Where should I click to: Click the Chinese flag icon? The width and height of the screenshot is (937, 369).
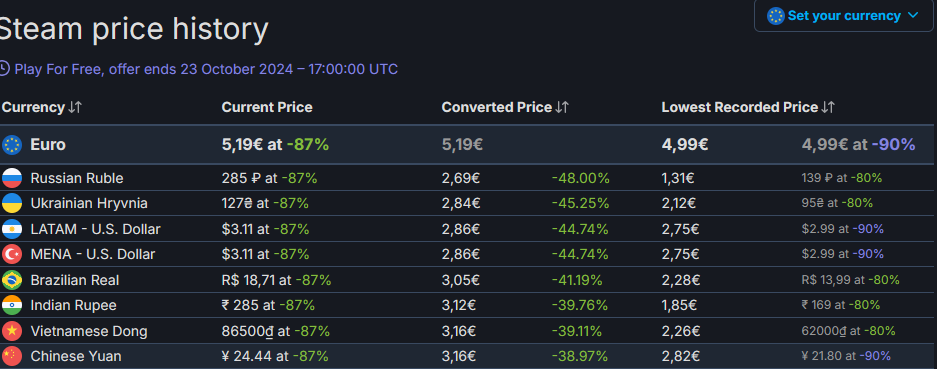pos(12,356)
